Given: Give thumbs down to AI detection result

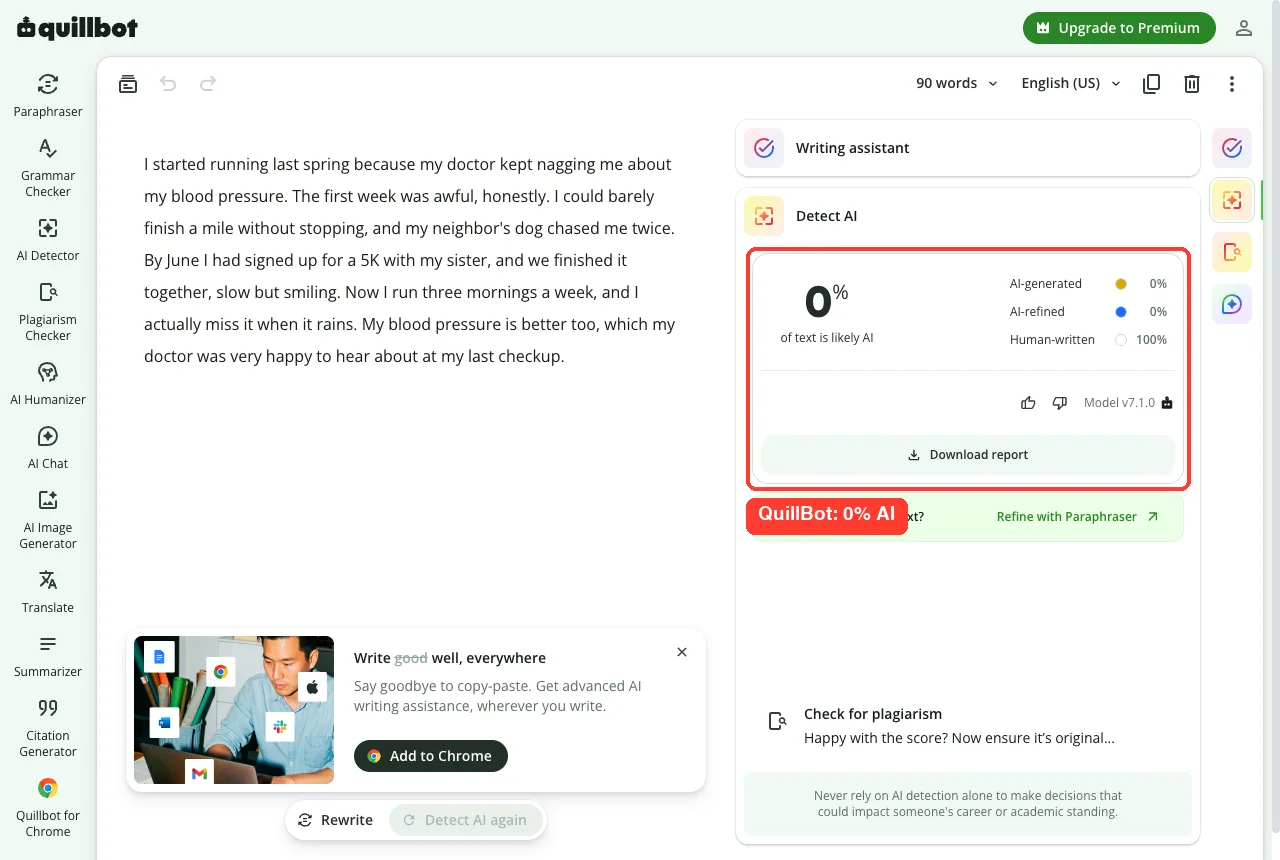Looking at the screenshot, I should [x=1060, y=403].
